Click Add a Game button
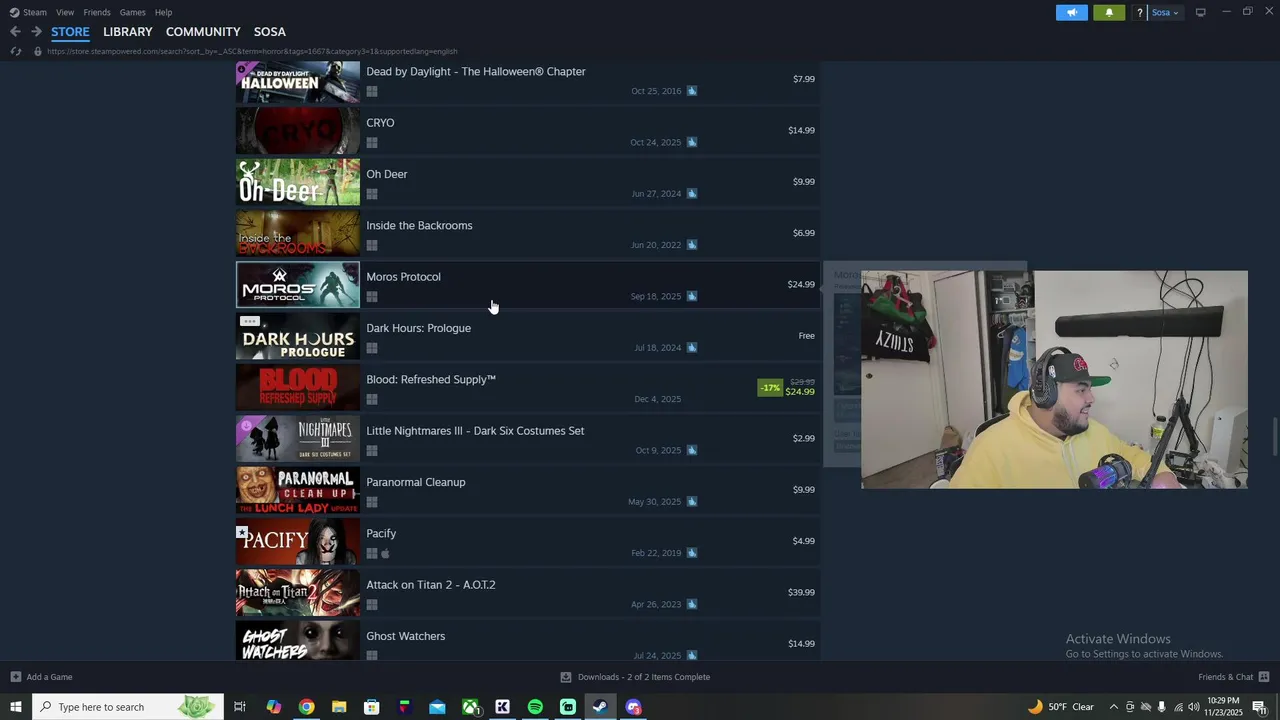This screenshot has width=1280, height=720. 41,677
